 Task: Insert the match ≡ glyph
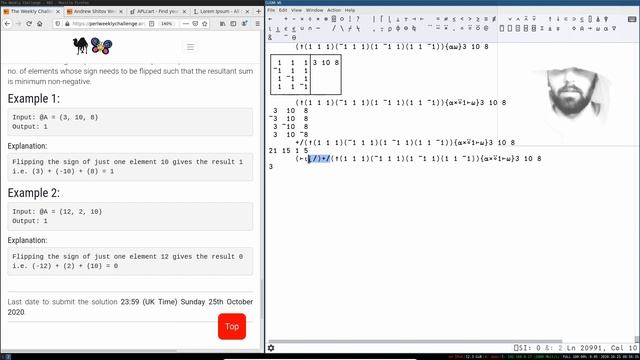[486, 19]
